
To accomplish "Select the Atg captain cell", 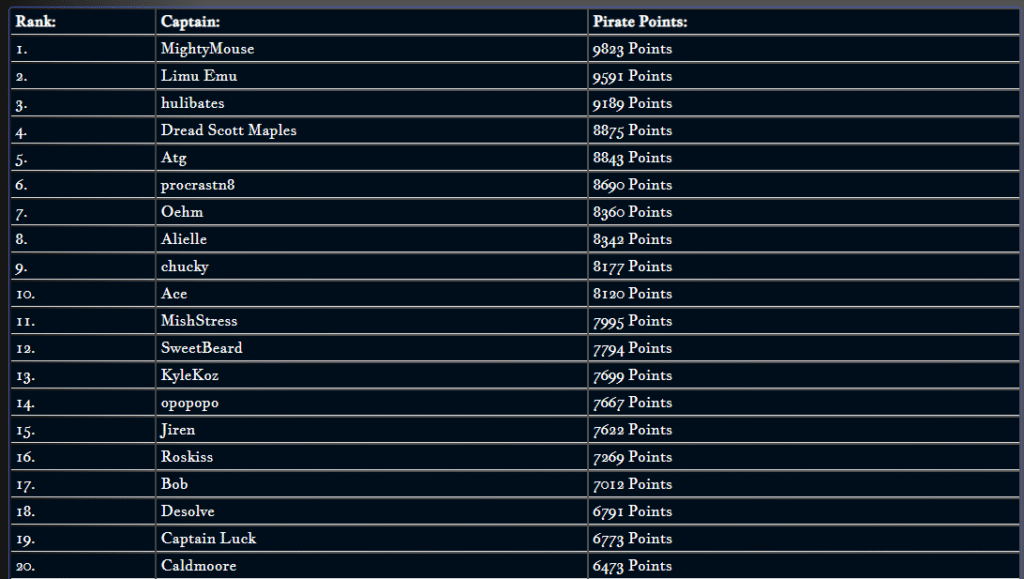I will (x=173, y=158).
